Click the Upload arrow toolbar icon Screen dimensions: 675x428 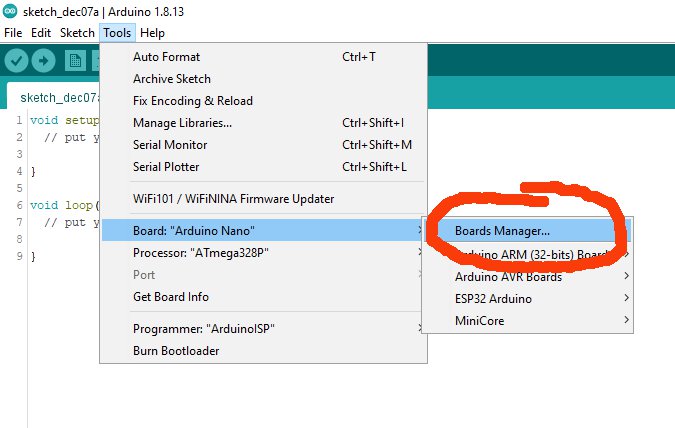43,61
